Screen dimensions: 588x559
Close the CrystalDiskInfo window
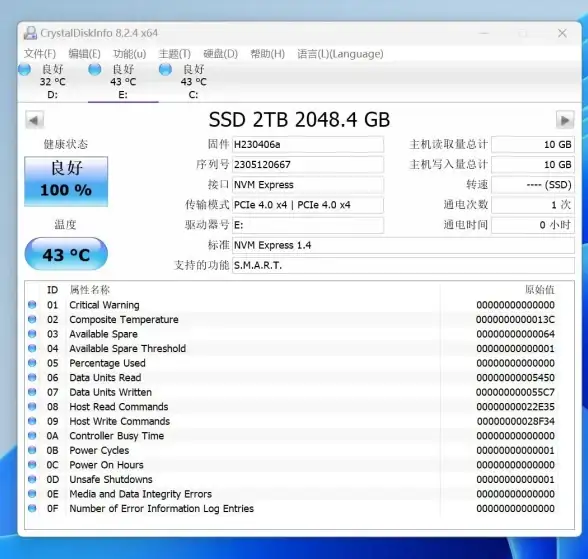point(562,33)
